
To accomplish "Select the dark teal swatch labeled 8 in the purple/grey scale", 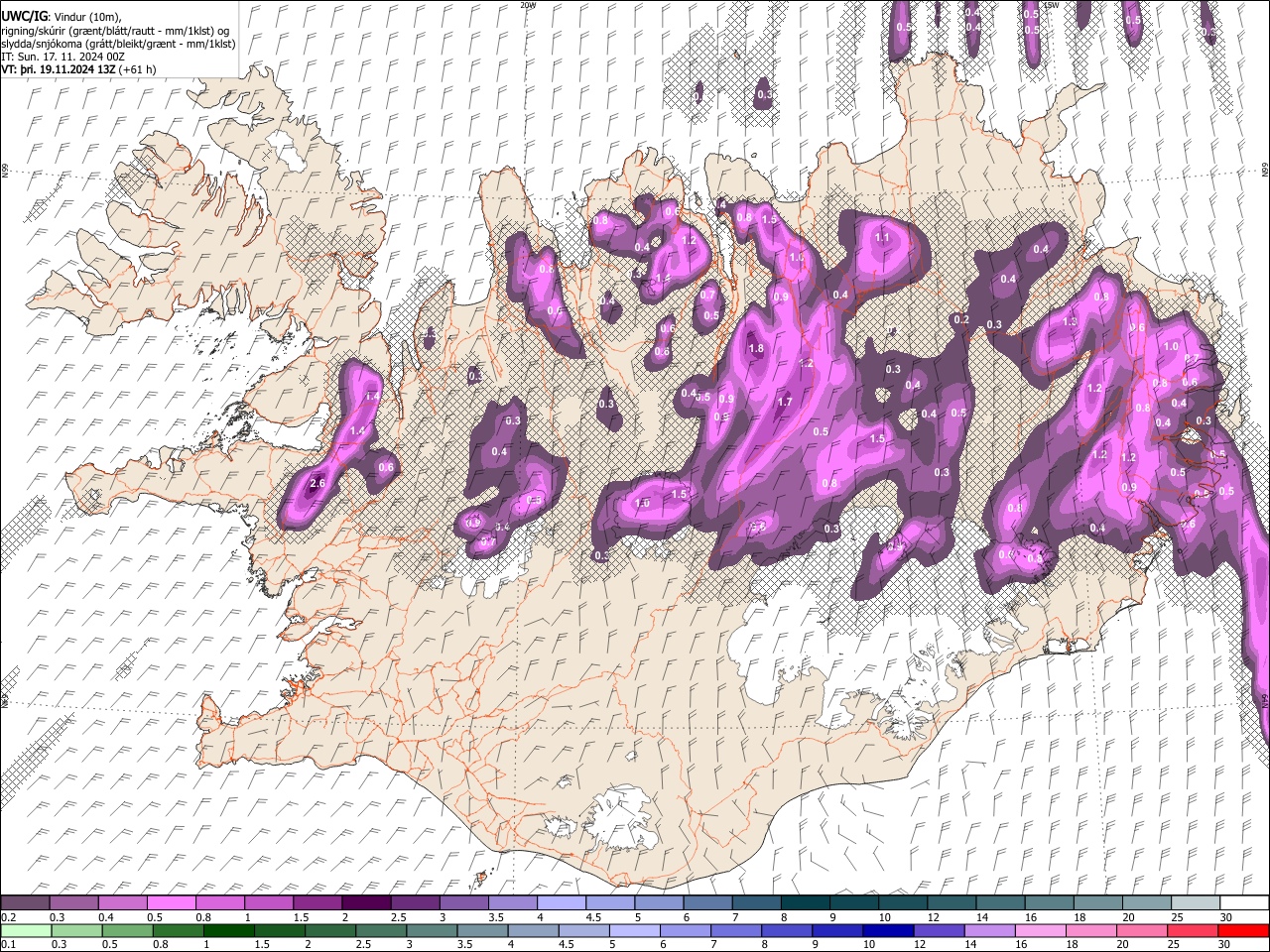I will click(x=805, y=902).
